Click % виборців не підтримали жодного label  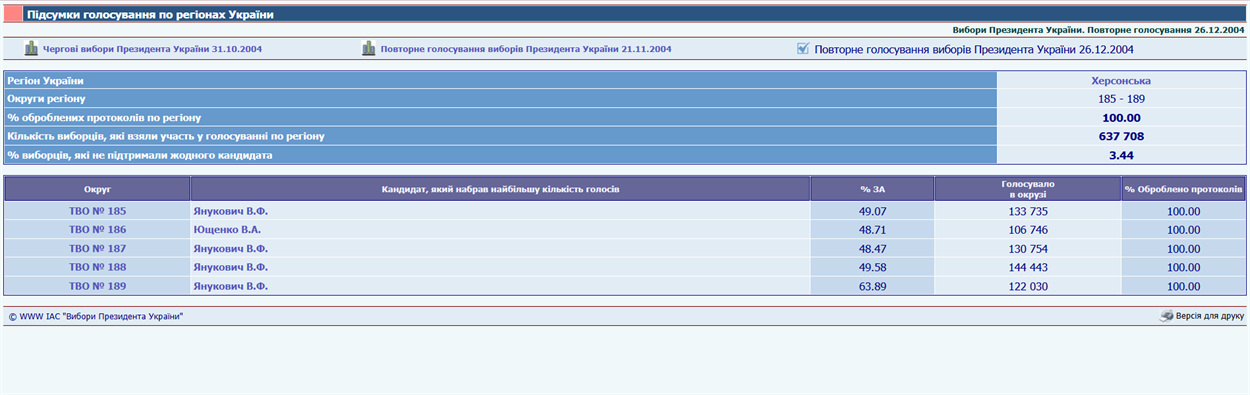(x=140, y=155)
